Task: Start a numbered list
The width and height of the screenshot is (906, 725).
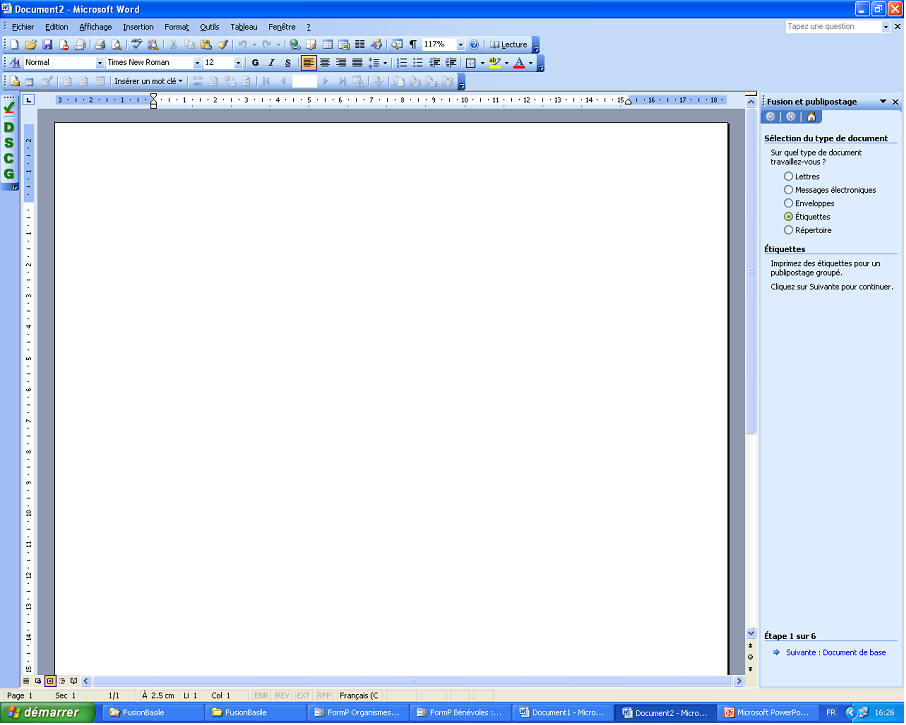Action: pos(402,62)
